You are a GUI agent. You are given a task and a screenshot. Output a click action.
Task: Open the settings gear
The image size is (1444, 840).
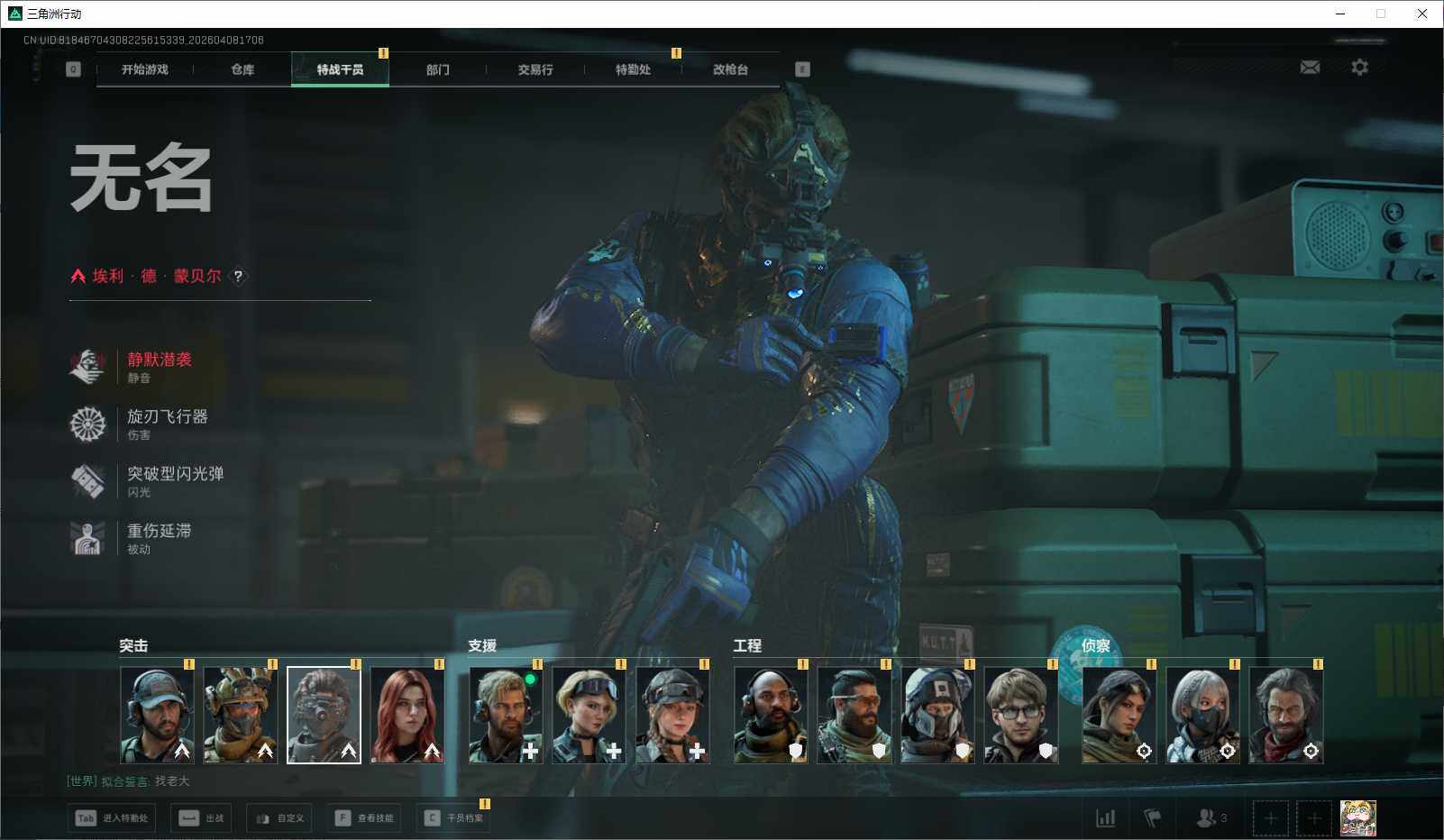pos(1359,68)
